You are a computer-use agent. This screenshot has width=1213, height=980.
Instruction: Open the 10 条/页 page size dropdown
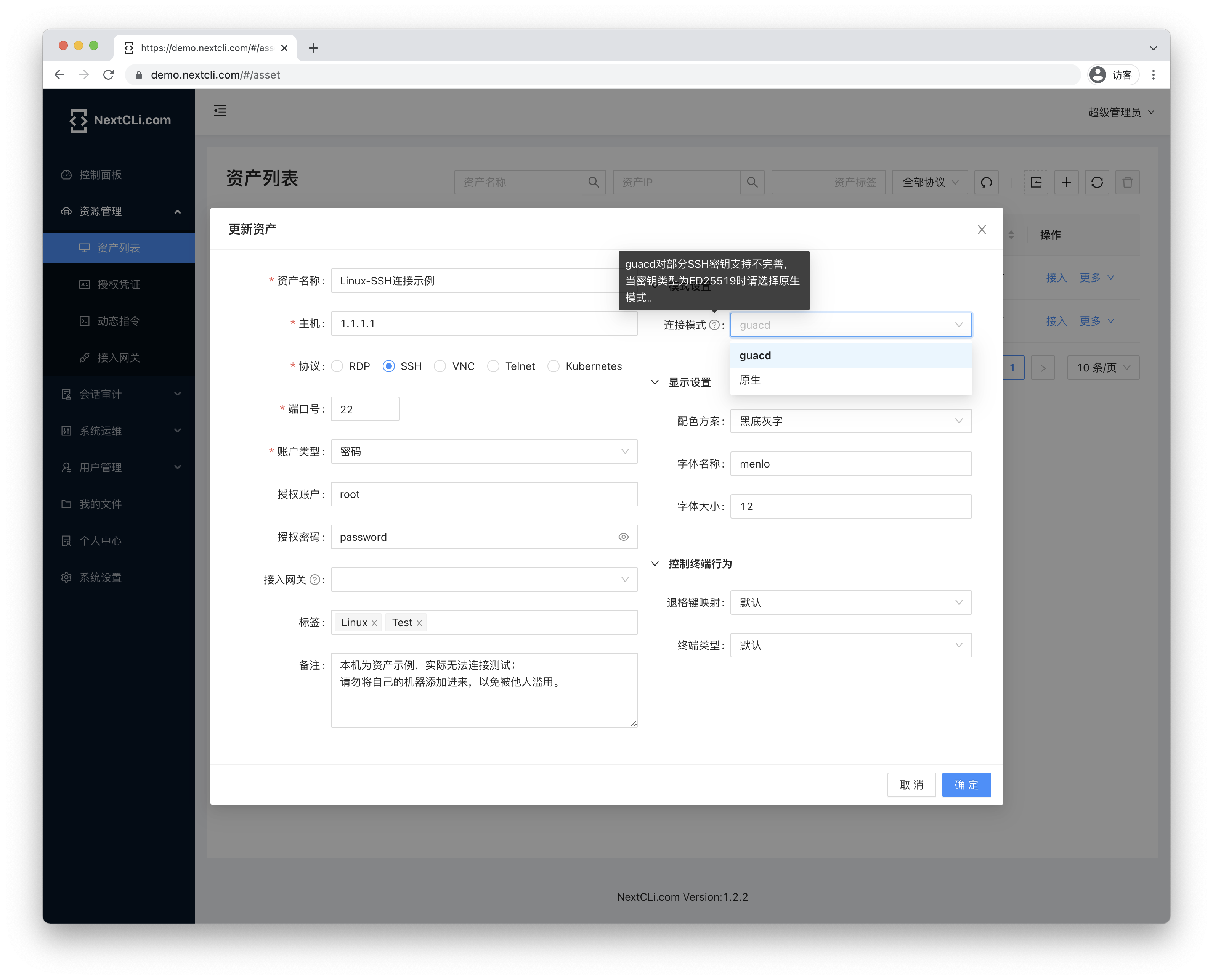[x=1103, y=368]
